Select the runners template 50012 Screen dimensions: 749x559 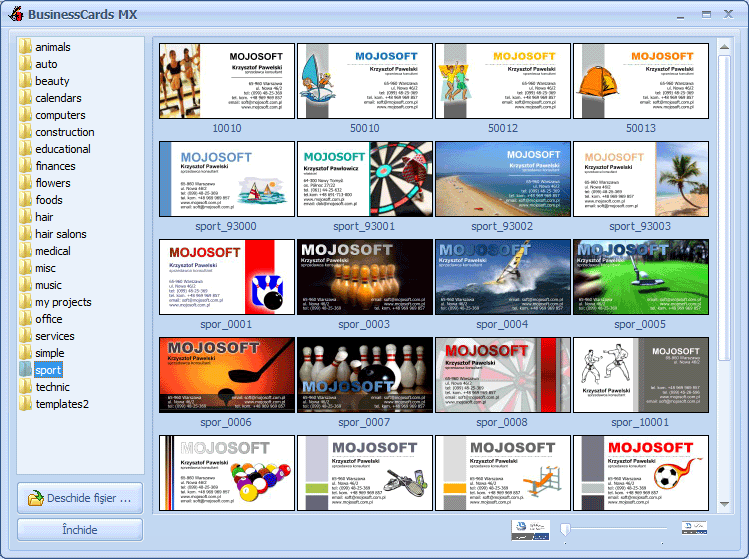coord(503,81)
